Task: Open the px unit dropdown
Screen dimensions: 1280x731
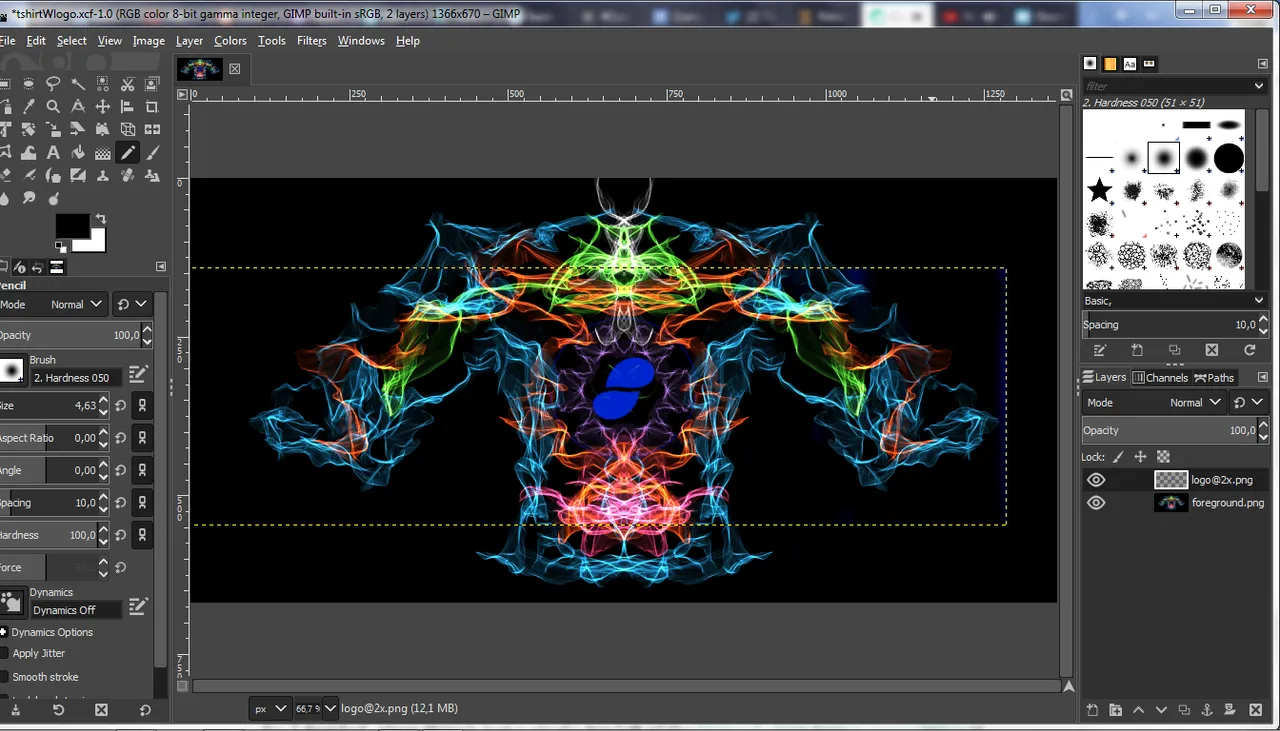Action: (270, 708)
